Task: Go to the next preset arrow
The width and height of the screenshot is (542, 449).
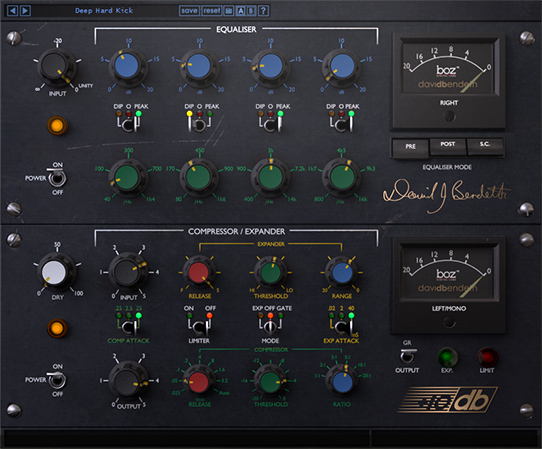Action: [26, 11]
